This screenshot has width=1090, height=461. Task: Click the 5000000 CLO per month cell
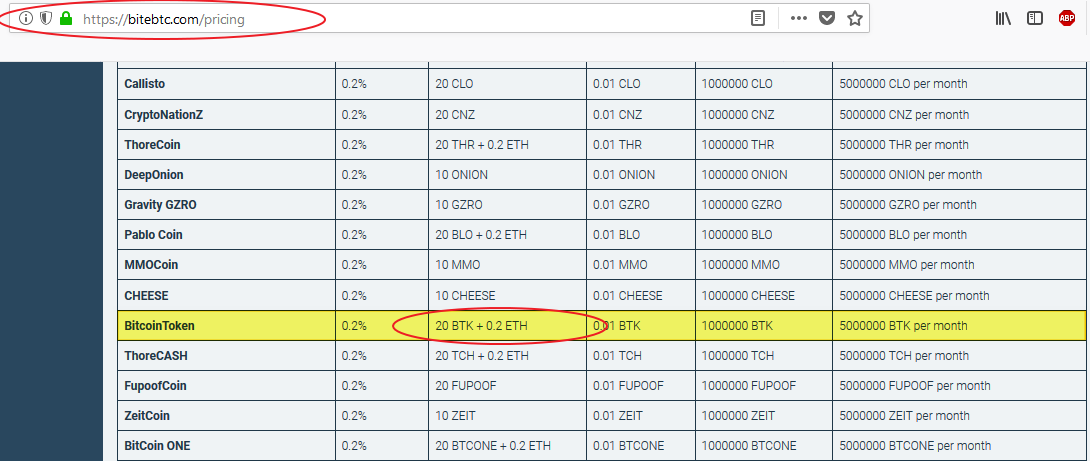pos(959,83)
